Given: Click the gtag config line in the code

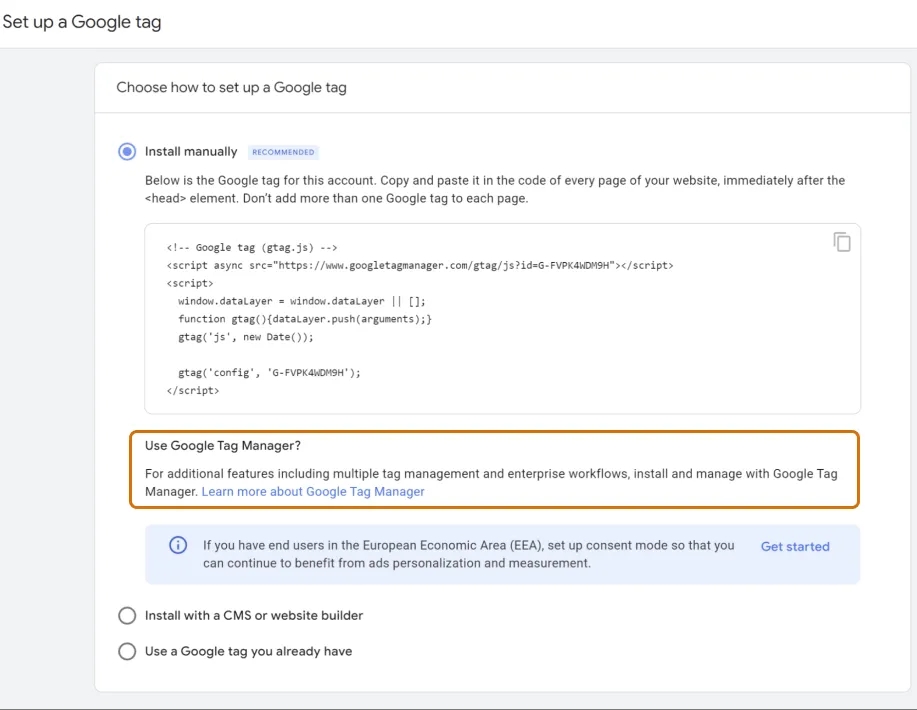Looking at the screenshot, I should (x=270, y=373).
